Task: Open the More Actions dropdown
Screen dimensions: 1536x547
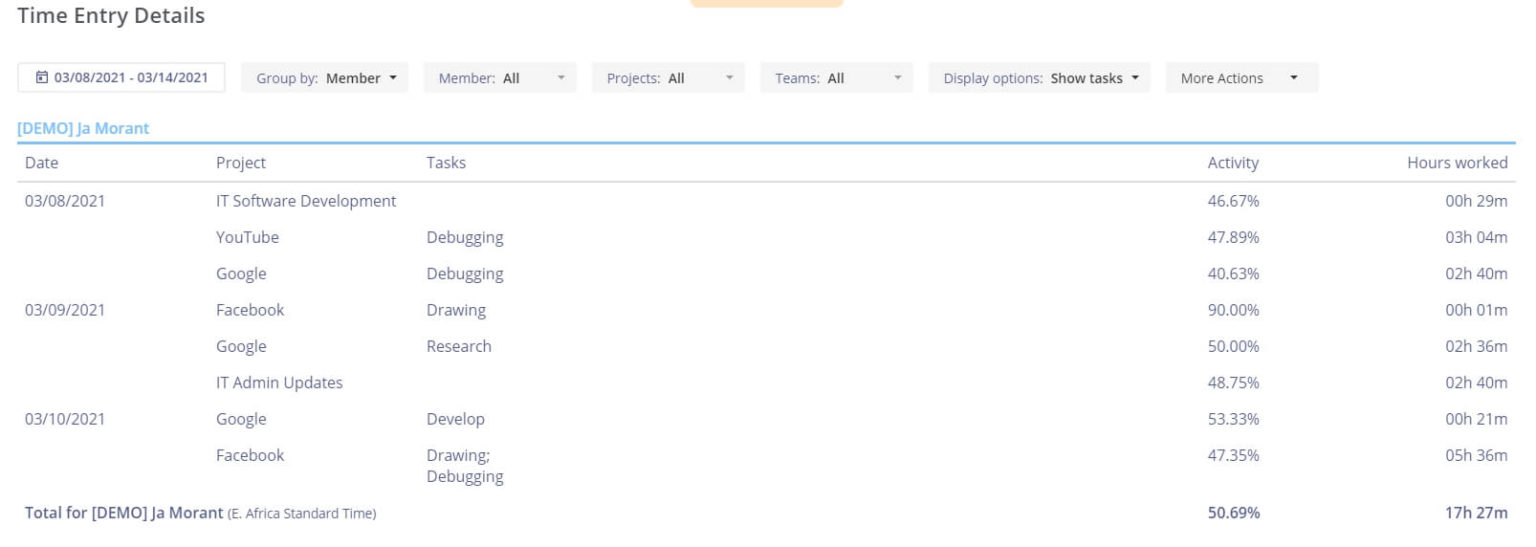Action: (x=1241, y=78)
